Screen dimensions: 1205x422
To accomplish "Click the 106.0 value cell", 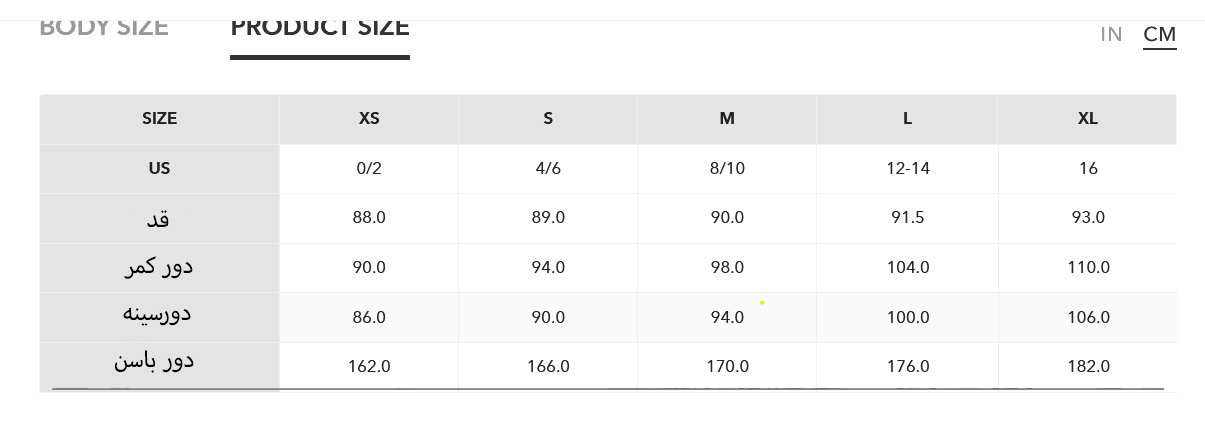I will pos(1088,317).
